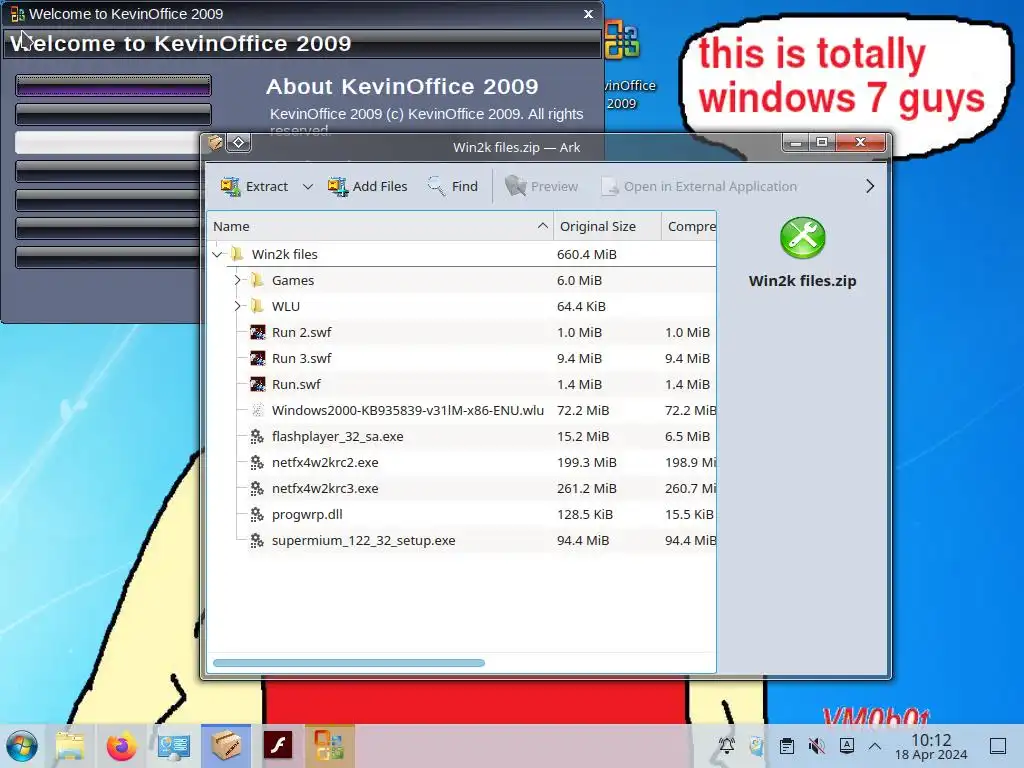Image resolution: width=1024 pixels, height=768 pixels.
Task: Open the clipboard tray icon
Action: pyautogui.click(x=787, y=746)
